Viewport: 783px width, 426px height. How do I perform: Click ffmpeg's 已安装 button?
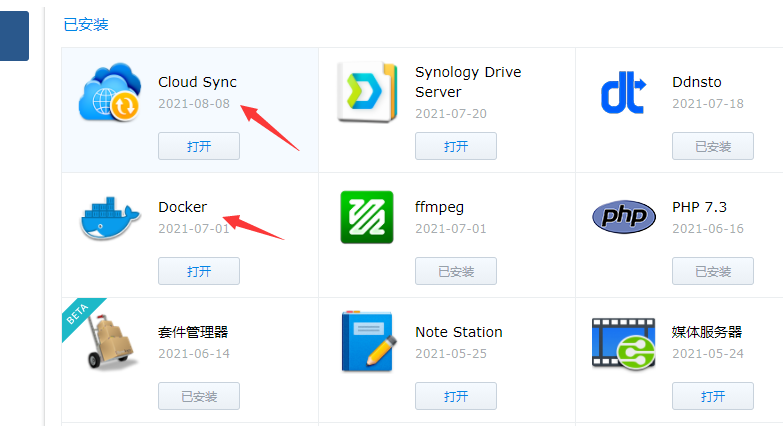pyautogui.click(x=456, y=271)
